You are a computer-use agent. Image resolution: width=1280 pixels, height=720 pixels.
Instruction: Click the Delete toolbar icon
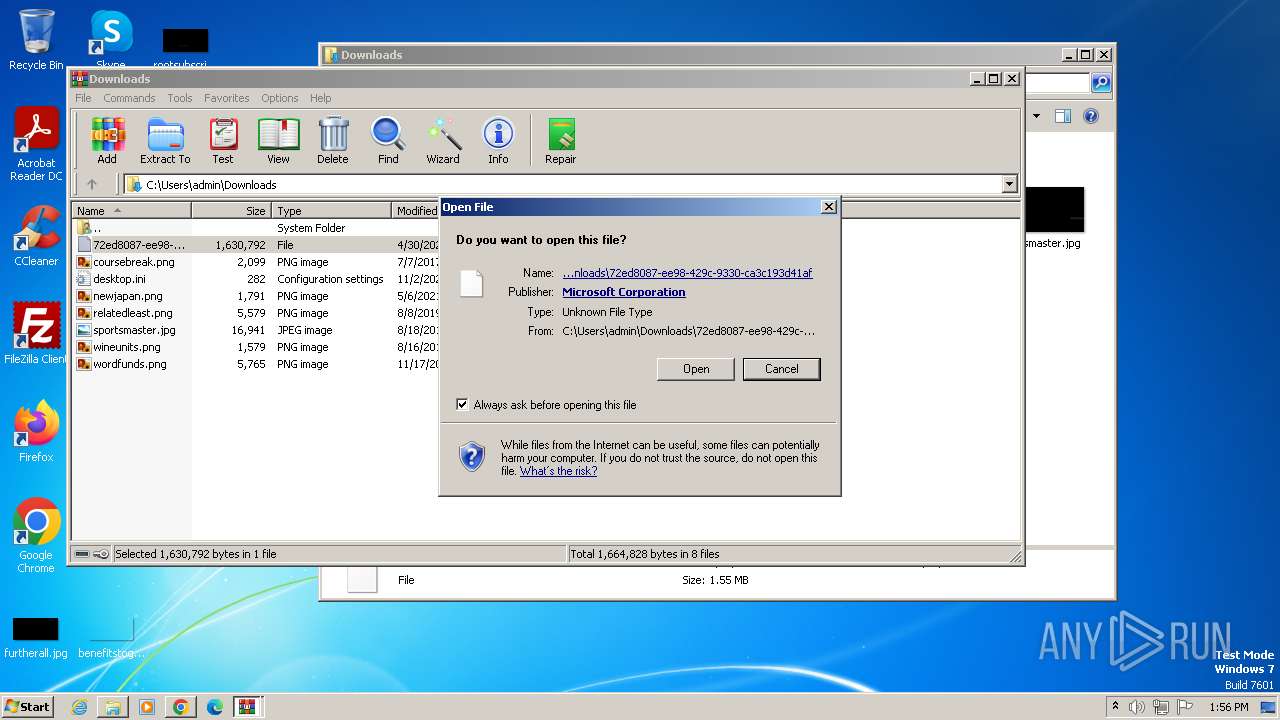[x=333, y=141]
